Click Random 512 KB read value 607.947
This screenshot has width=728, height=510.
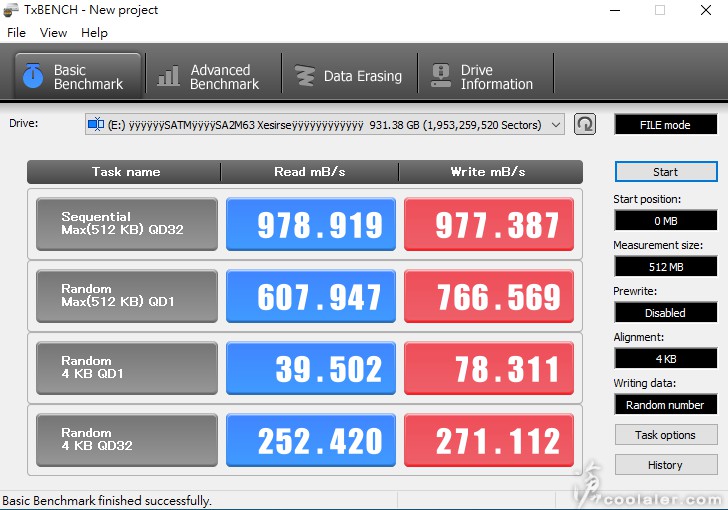(311, 296)
